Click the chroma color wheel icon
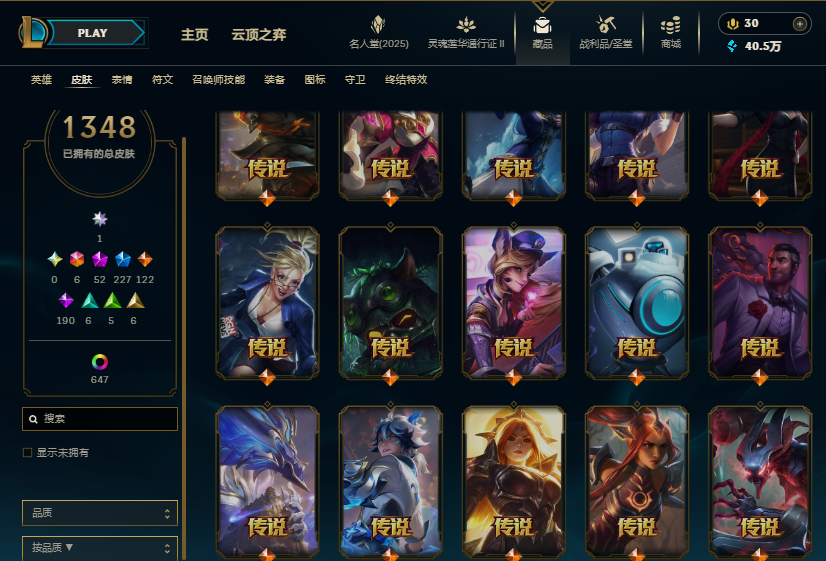Image resolution: width=826 pixels, height=561 pixels. [100, 362]
